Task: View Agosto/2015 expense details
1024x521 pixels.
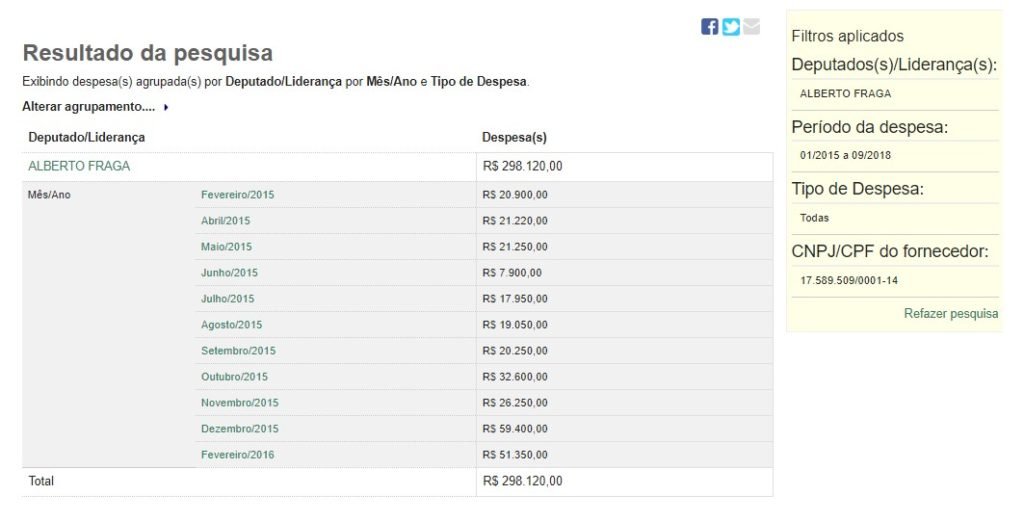Action: 231,325
